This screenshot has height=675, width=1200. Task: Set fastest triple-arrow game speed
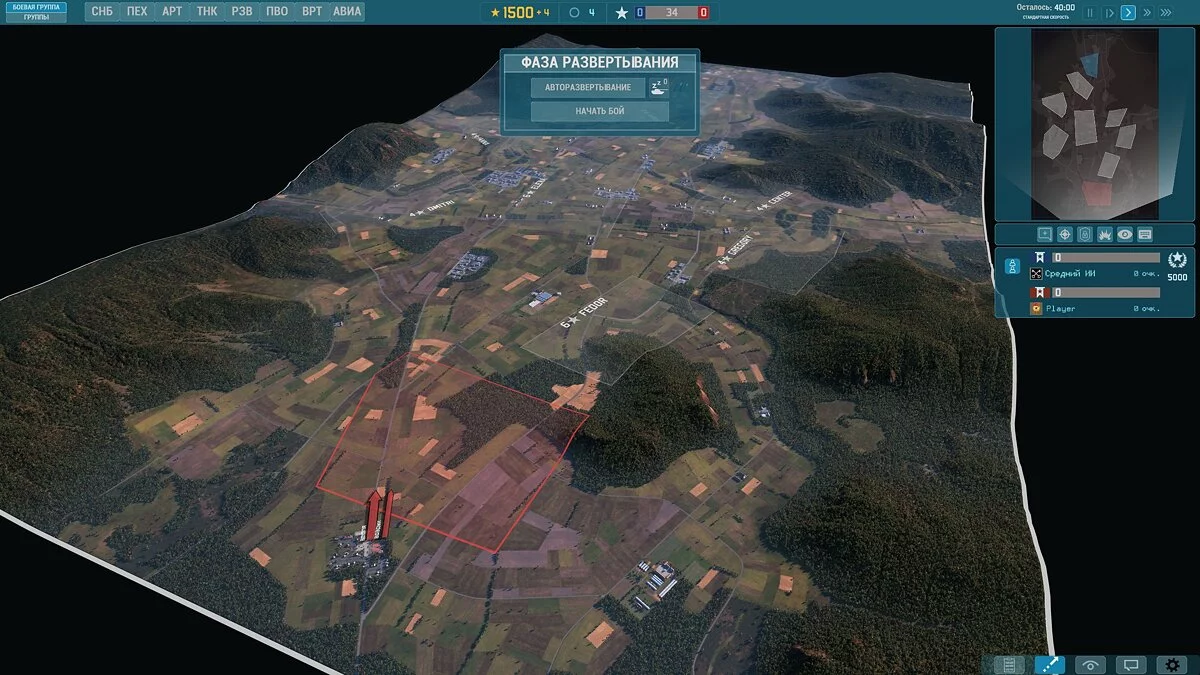[x=1167, y=13]
